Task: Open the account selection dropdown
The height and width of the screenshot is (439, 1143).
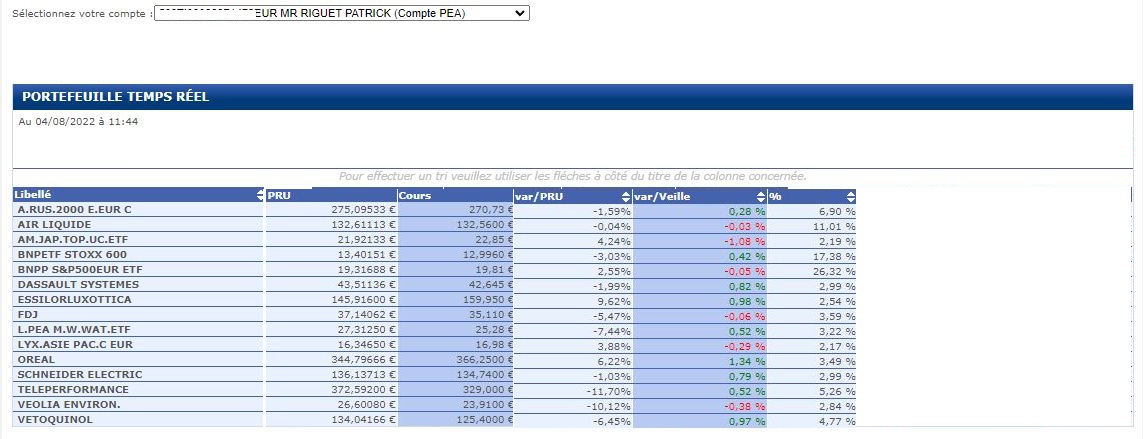Action: [342, 13]
